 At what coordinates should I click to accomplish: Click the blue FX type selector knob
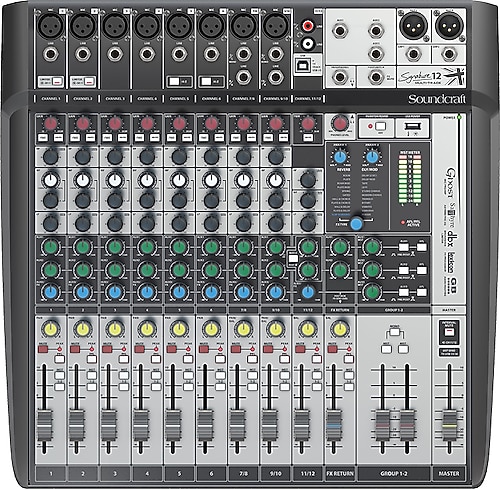[x=356, y=223]
